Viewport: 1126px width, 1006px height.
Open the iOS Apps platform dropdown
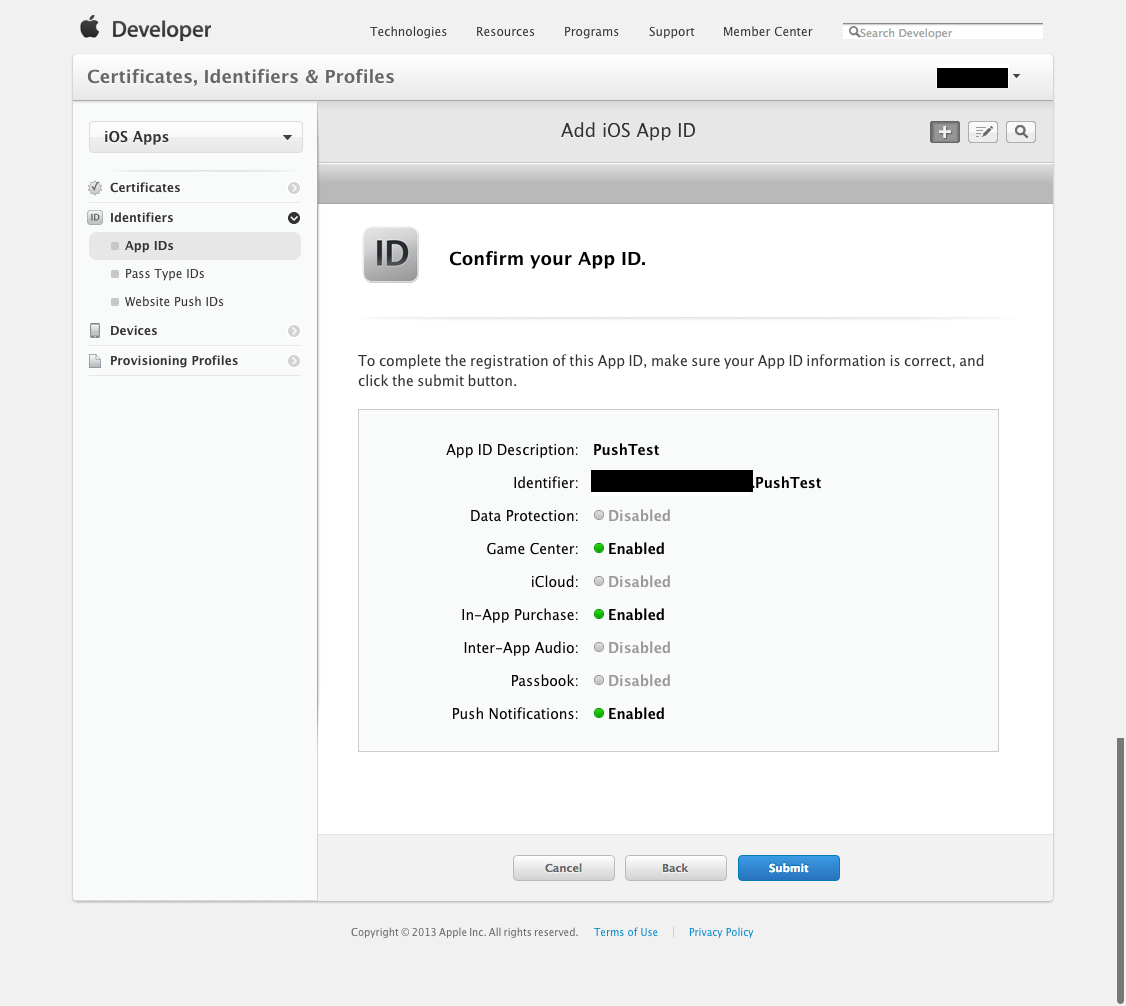(x=195, y=137)
